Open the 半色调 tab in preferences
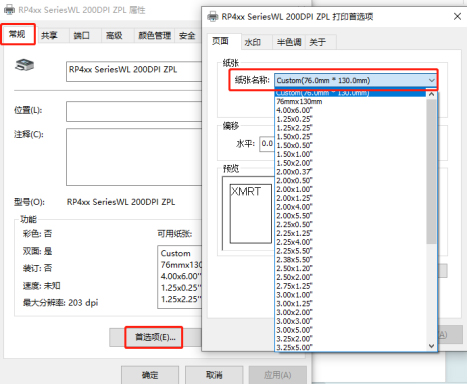The image size is (468, 385). tap(289, 42)
